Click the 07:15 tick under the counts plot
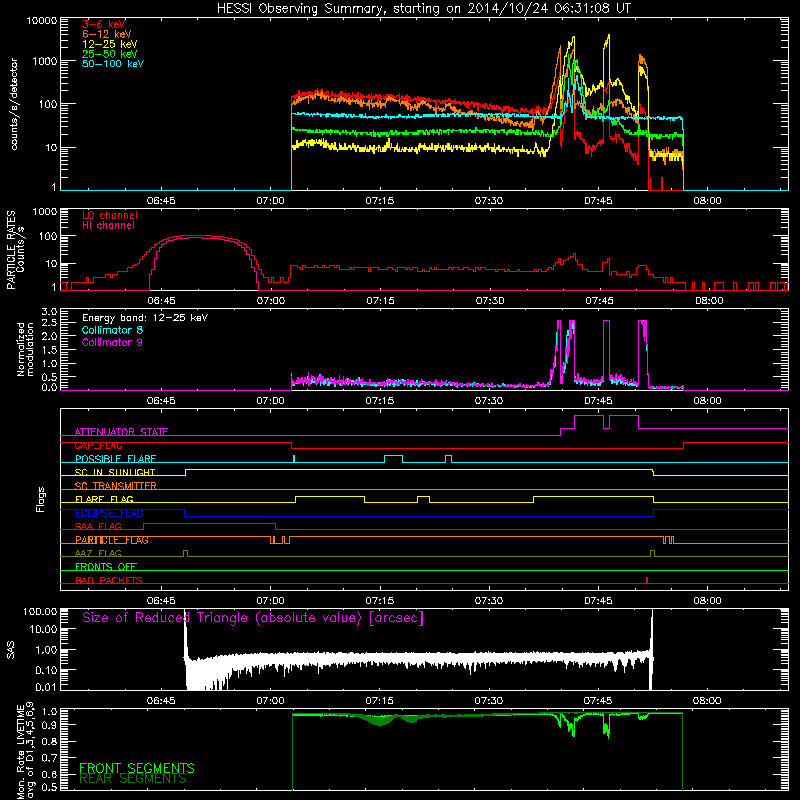 click(x=380, y=201)
